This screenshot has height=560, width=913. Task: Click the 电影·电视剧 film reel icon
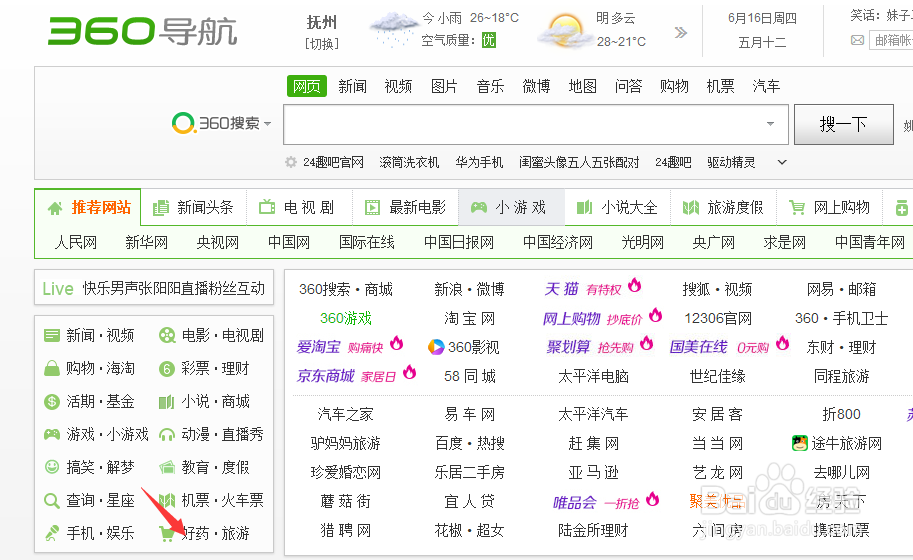click(x=167, y=335)
